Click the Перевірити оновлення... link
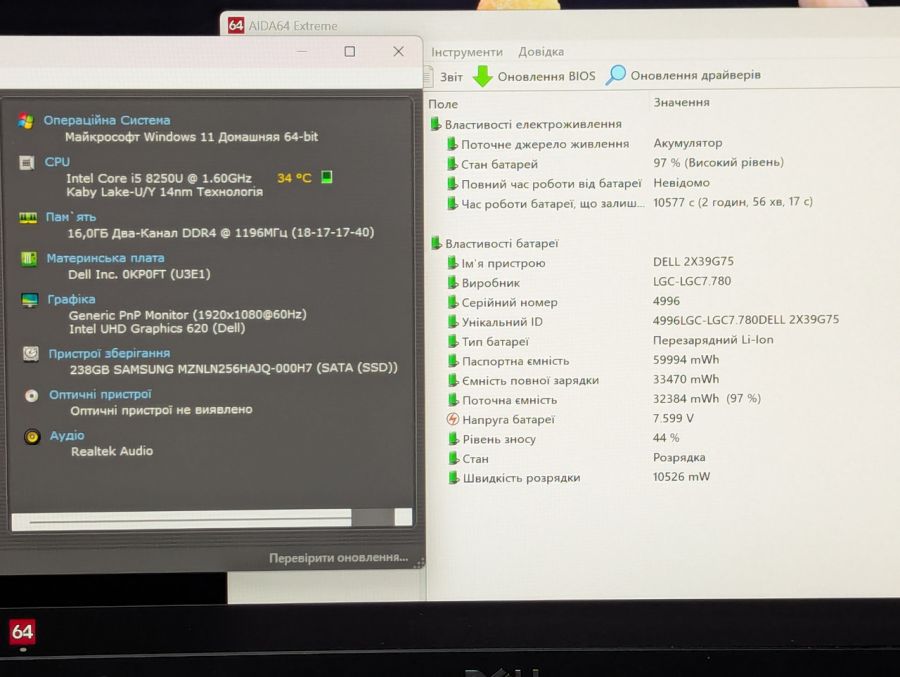900x677 pixels. tap(339, 558)
